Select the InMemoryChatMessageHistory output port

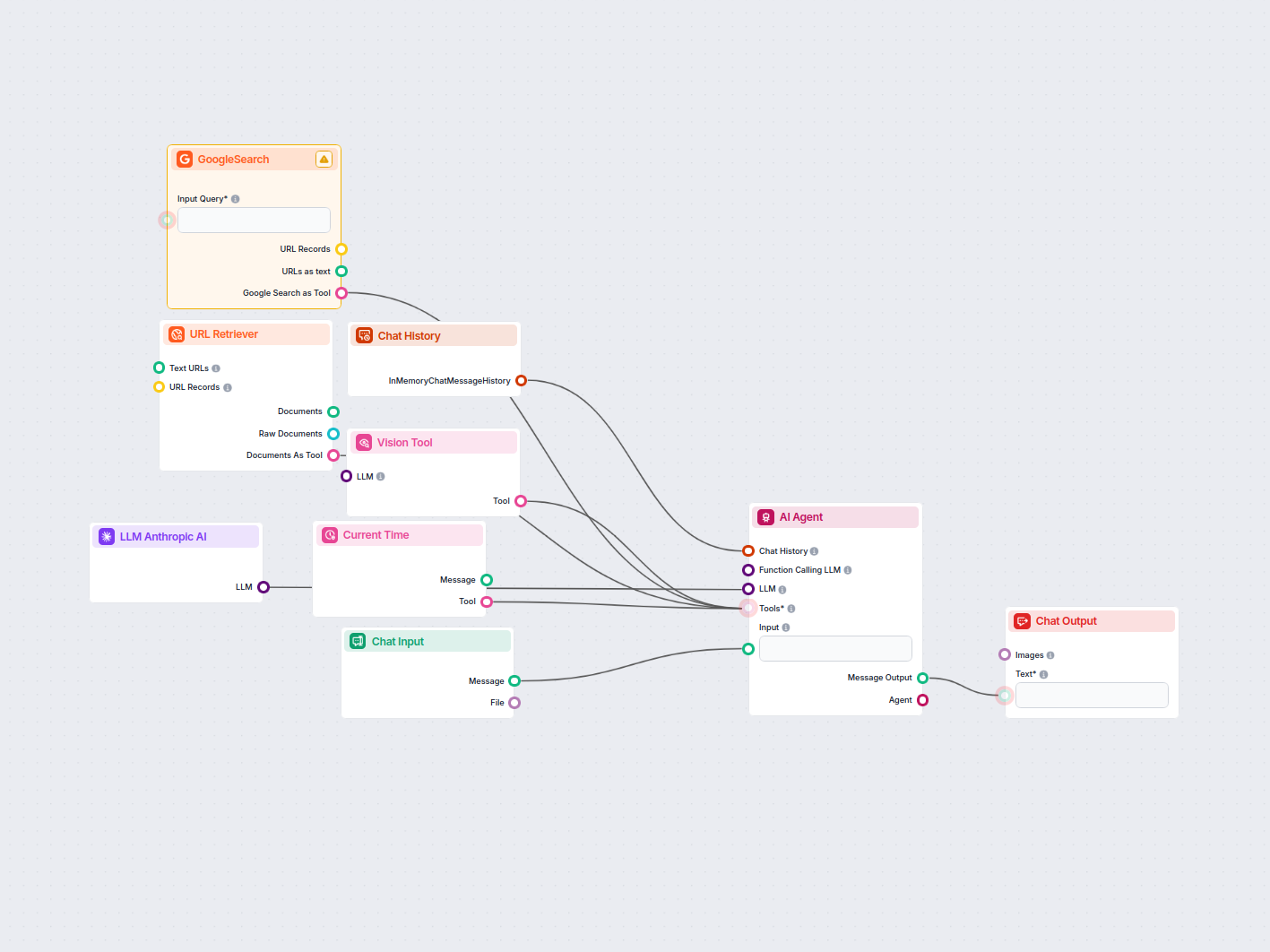tap(522, 380)
